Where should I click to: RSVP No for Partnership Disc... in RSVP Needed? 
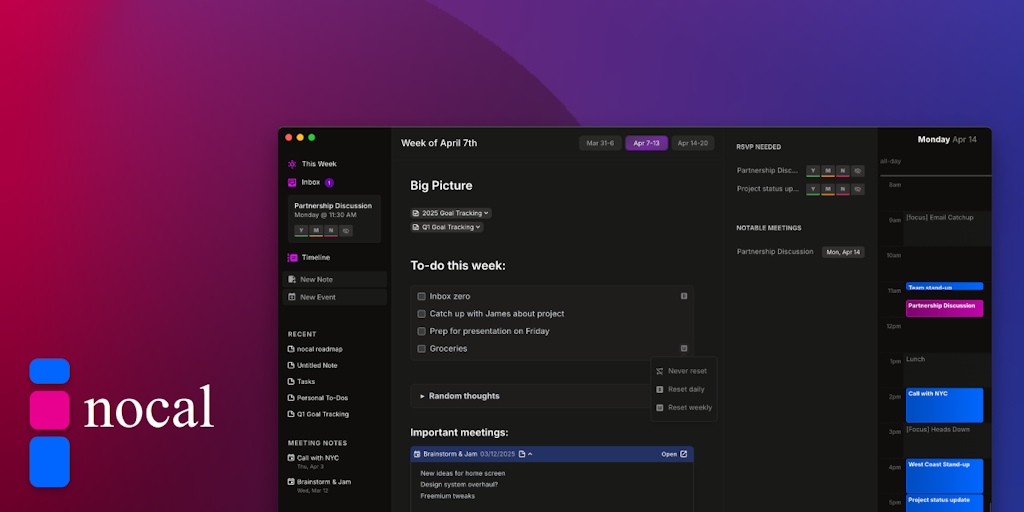point(843,171)
